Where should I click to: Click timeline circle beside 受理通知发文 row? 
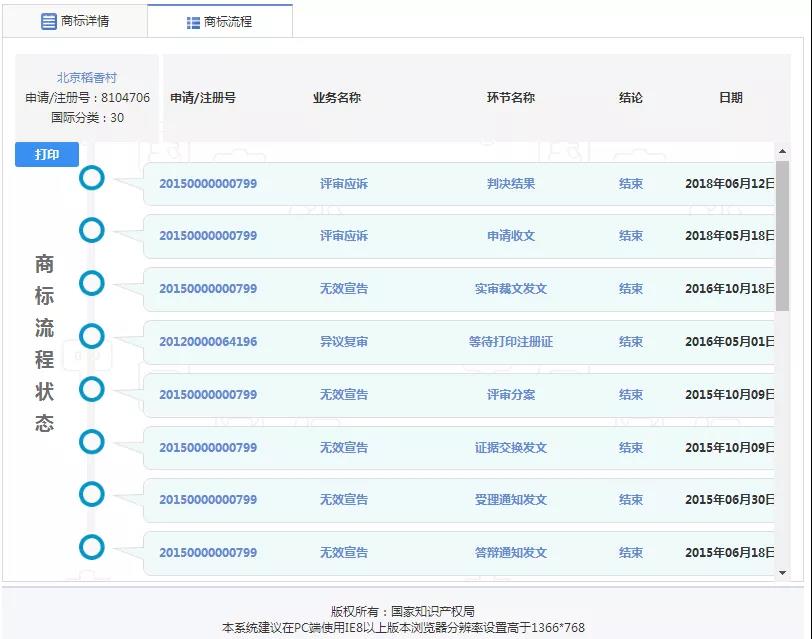click(92, 494)
